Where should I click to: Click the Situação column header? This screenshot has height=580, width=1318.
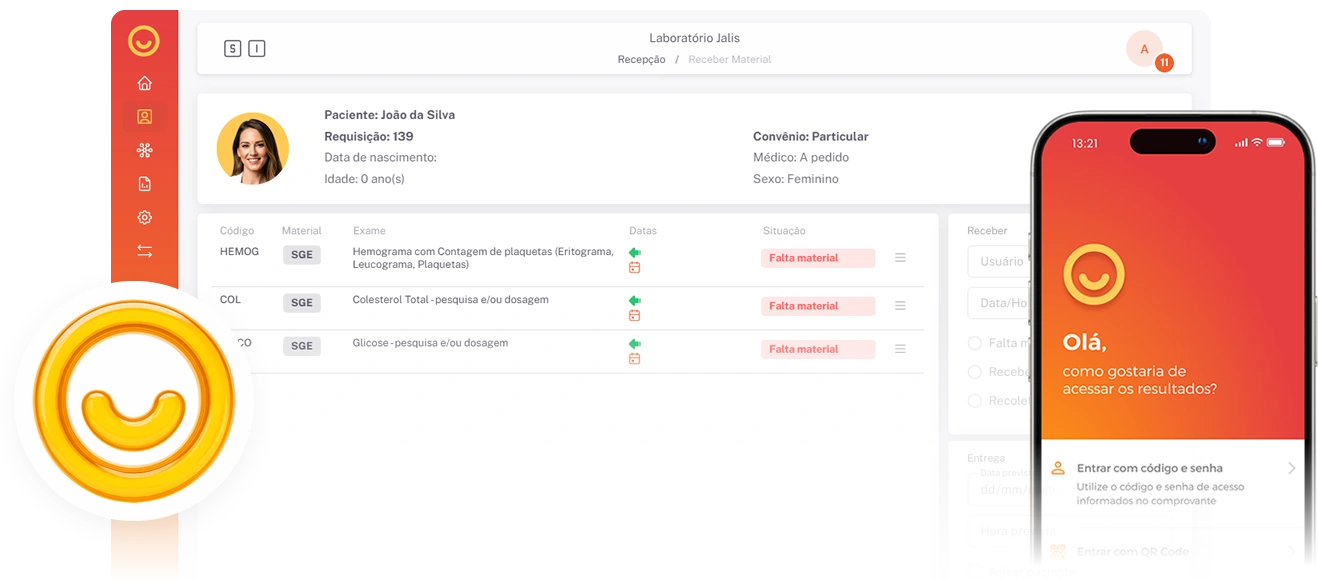tap(784, 231)
